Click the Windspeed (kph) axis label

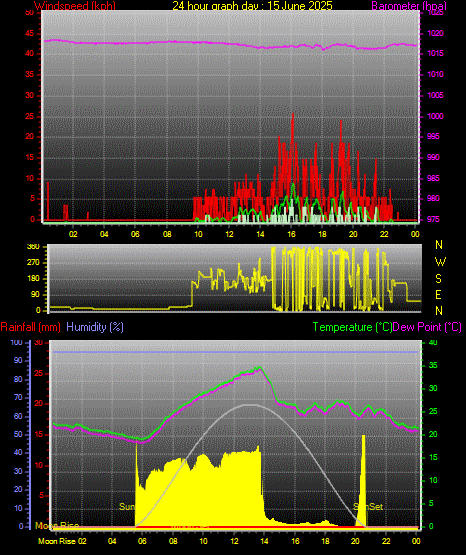tap(75, 6)
